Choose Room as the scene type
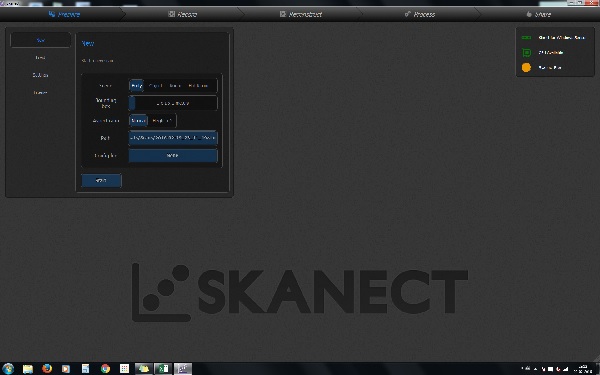The height and width of the screenshot is (375, 600). pyautogui.click(x=175, y=86)
